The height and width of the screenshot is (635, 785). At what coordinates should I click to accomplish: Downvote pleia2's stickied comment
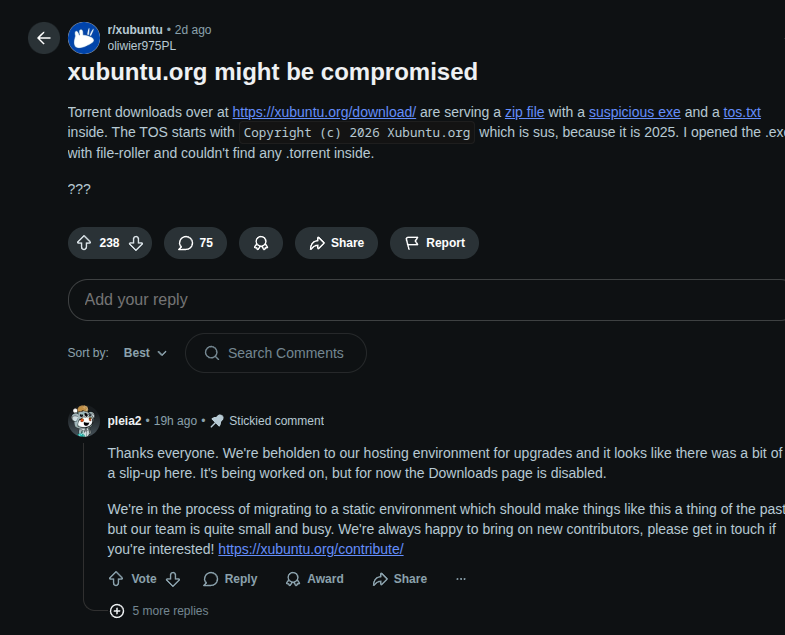pyautogui.click(x=172, y=579)
